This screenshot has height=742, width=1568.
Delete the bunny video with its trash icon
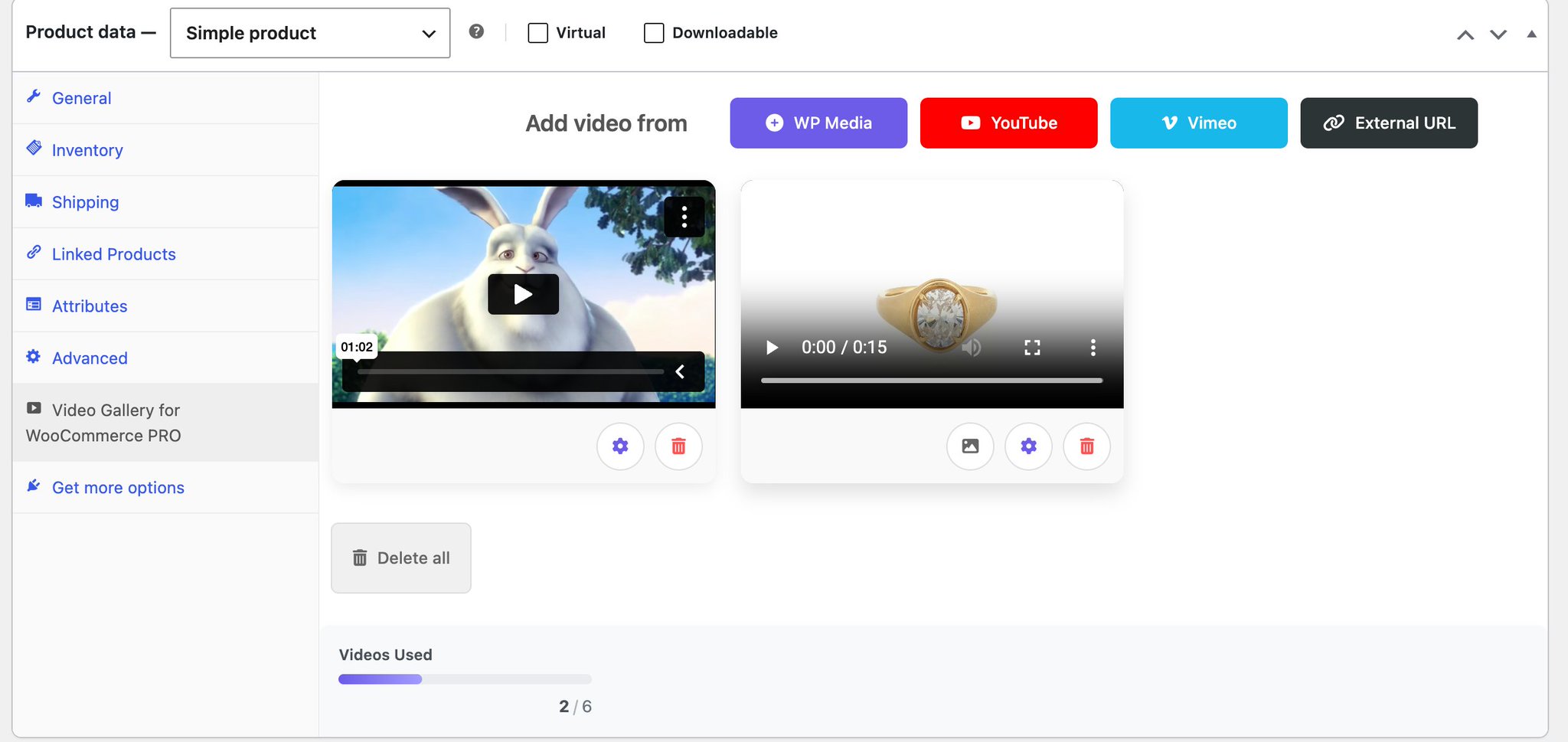[x=678, y=446]
